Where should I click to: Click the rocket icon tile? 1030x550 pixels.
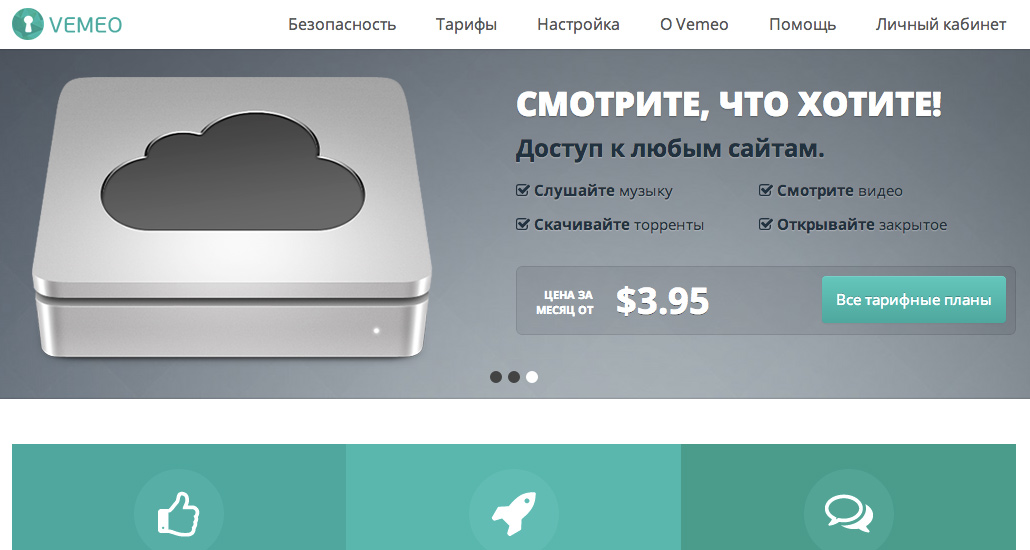(x=514, y=497)
